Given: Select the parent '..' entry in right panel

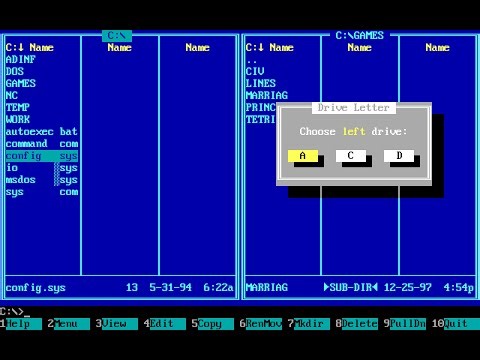Looking at the screenshot, I should pyautogui.click(x=252, y=60).
